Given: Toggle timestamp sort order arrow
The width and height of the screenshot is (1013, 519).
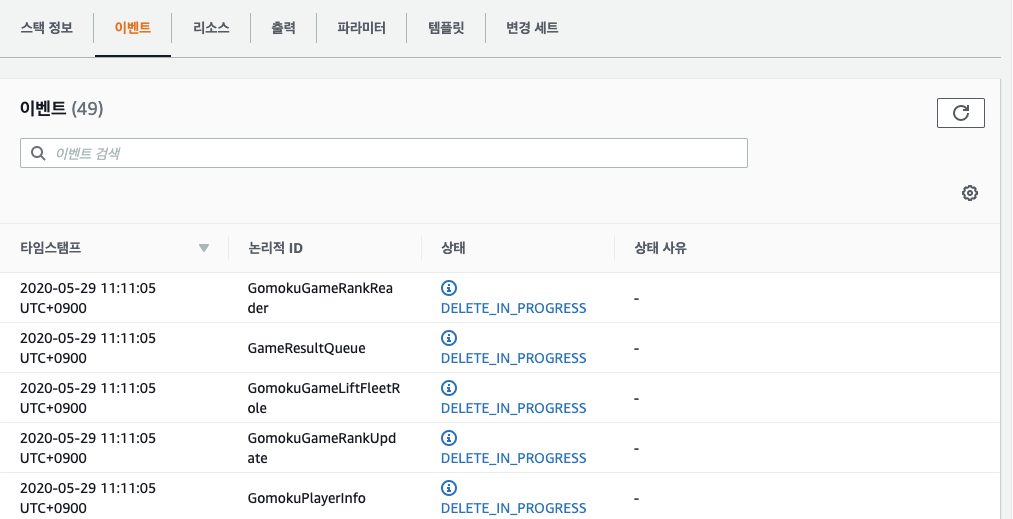Looking at the screenshot, I should 204,248.
